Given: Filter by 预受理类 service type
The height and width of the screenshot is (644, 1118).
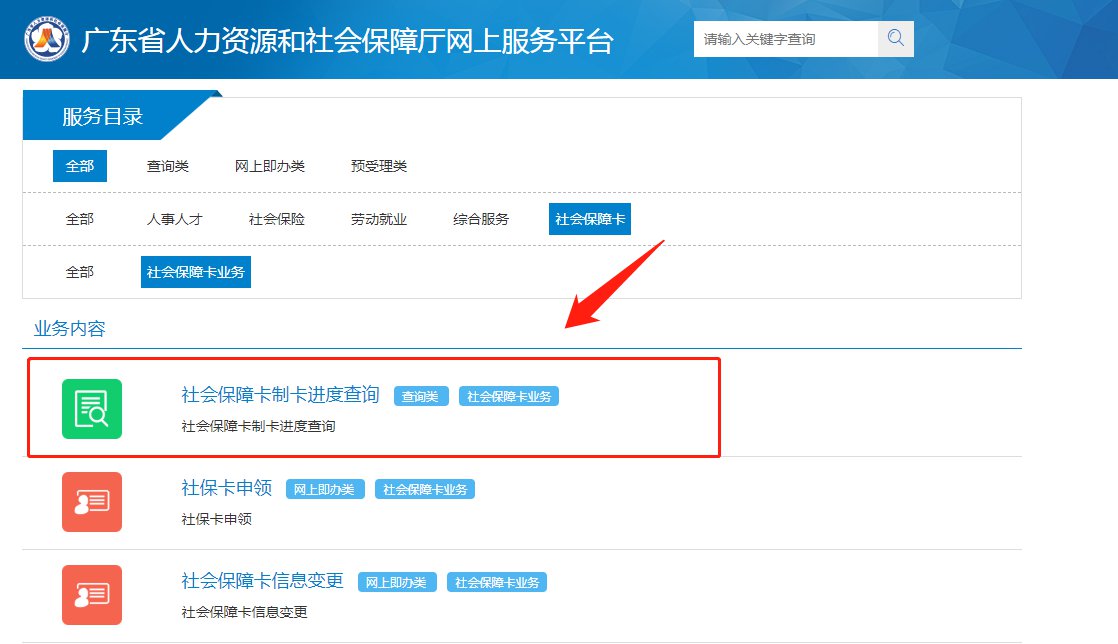Looking at the screenshot, I should pyautogui.click(x=379, y=166).
